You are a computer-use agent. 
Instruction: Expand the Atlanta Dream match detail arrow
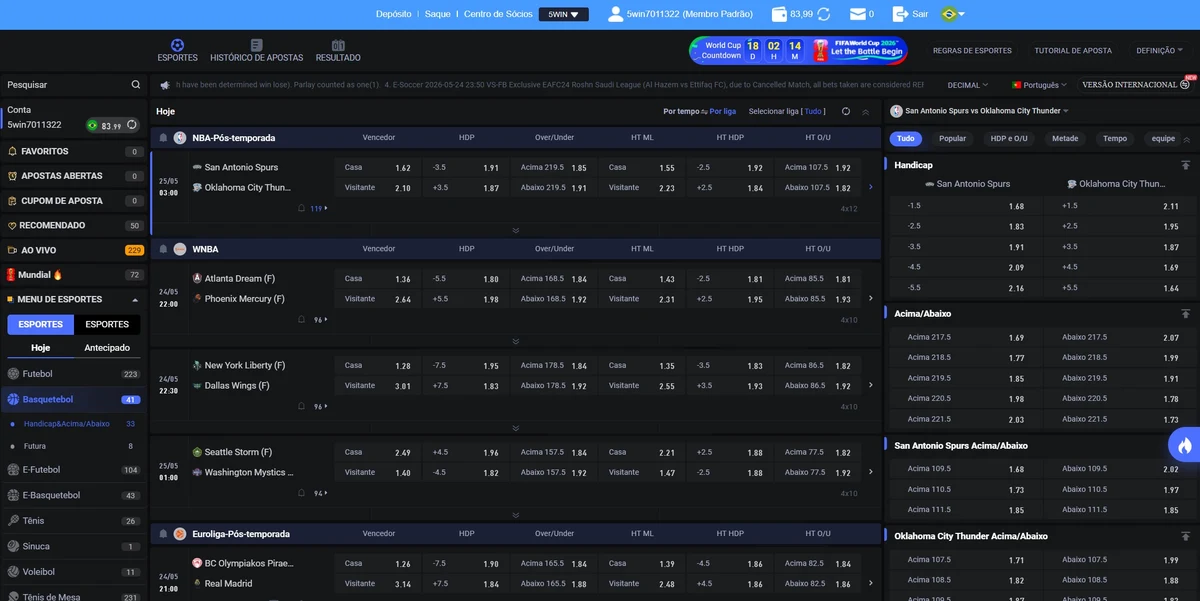click(x=871, y=298)
